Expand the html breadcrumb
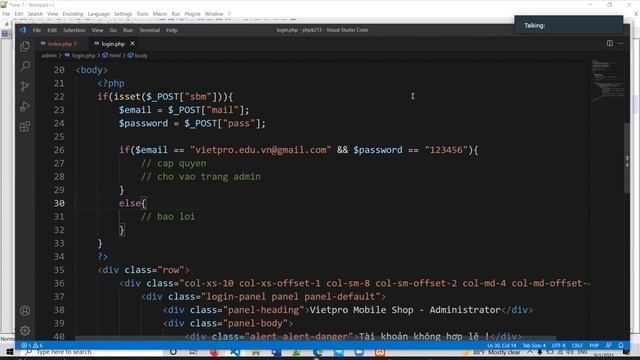Viewport: 640px width, 360px height. [115, 56]
